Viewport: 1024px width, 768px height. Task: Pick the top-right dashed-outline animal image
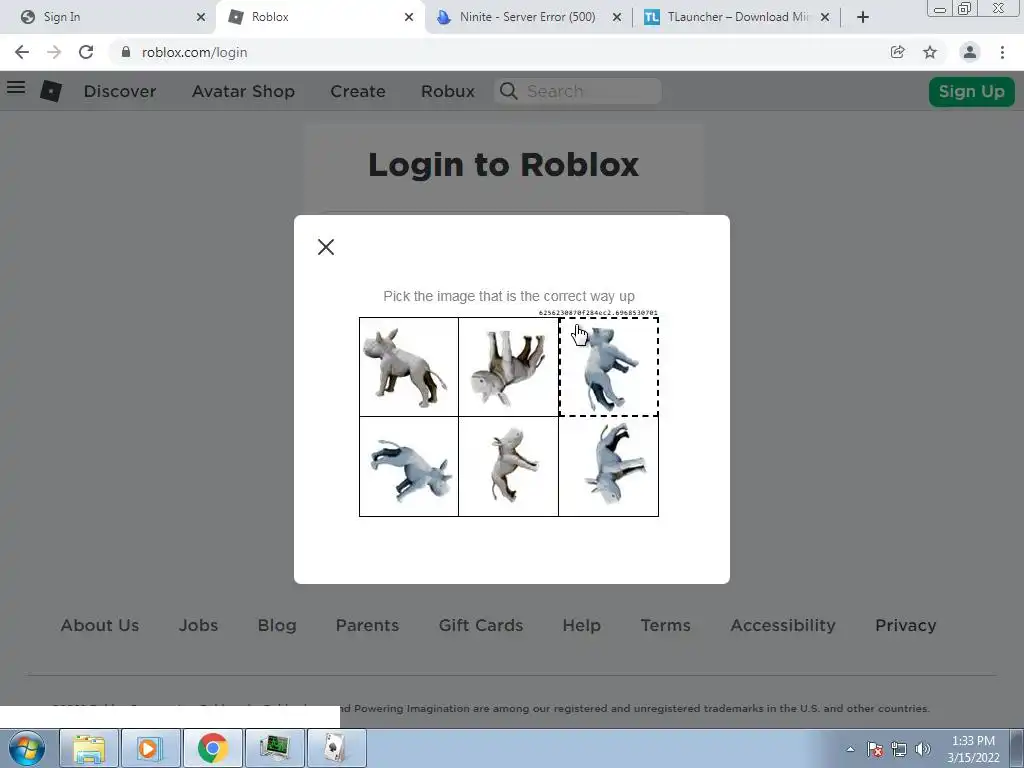coord(609,367)
